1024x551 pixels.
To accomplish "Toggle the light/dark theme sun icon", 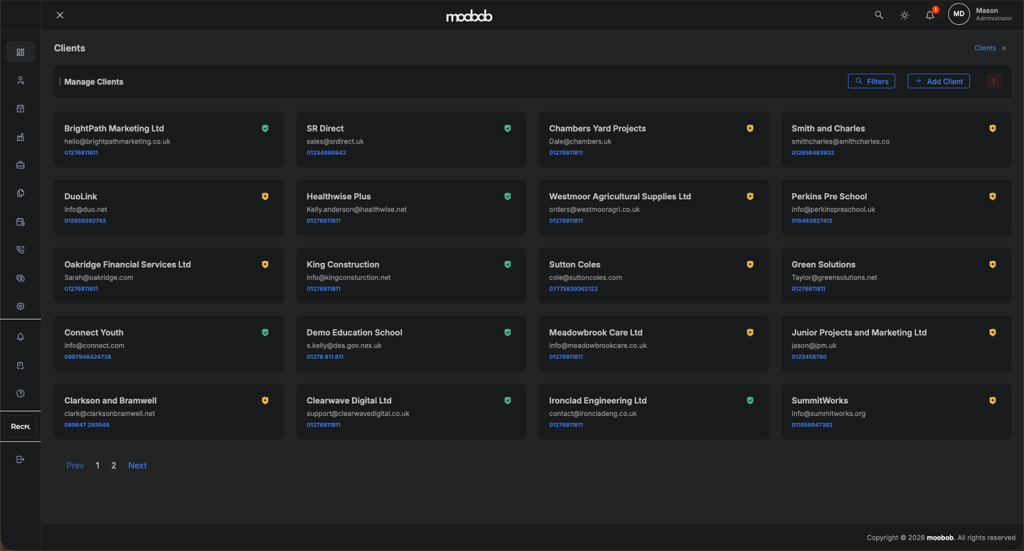I will 904,15.
